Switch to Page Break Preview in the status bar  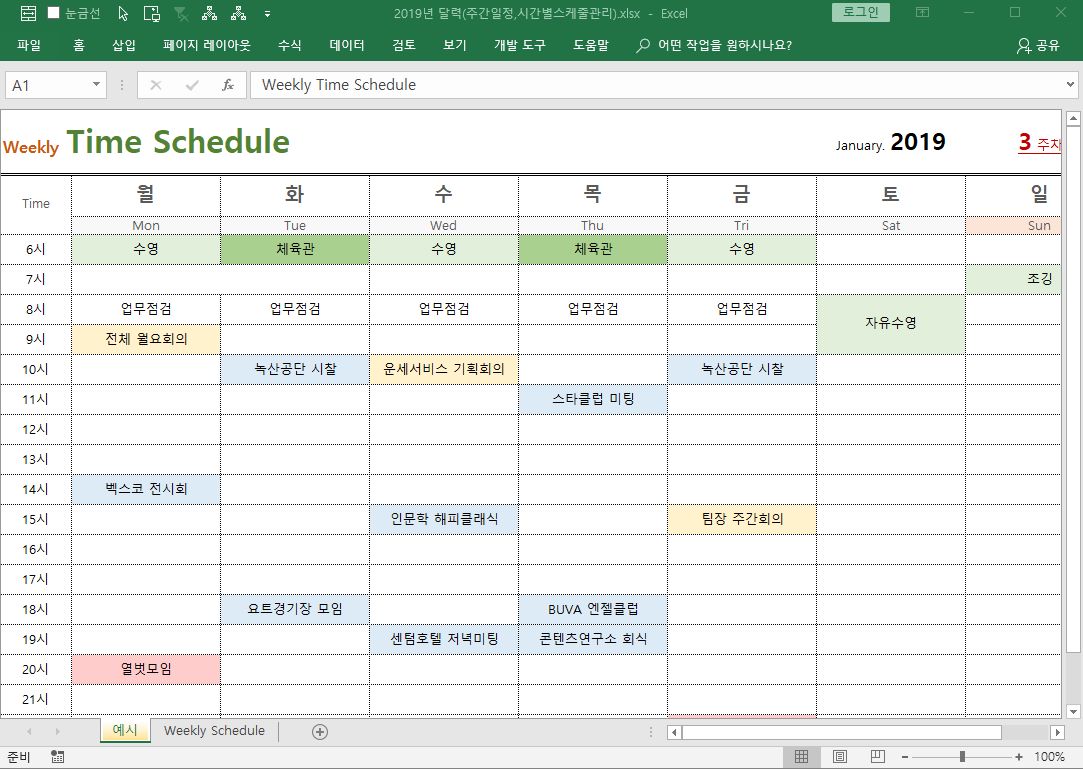[877, 757]
